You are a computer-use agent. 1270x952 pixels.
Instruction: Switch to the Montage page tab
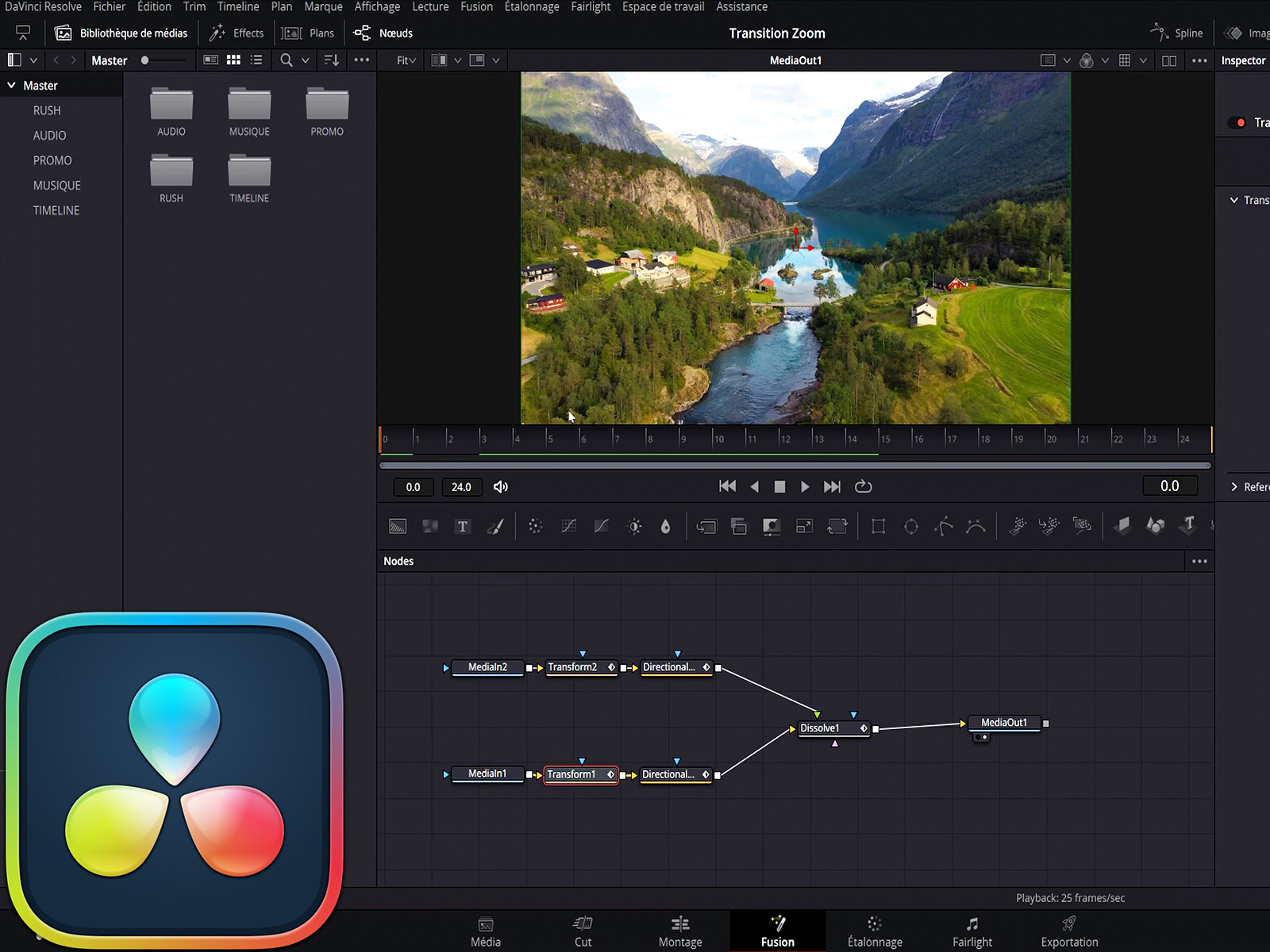pyautogui.click(x=680, y=931)
